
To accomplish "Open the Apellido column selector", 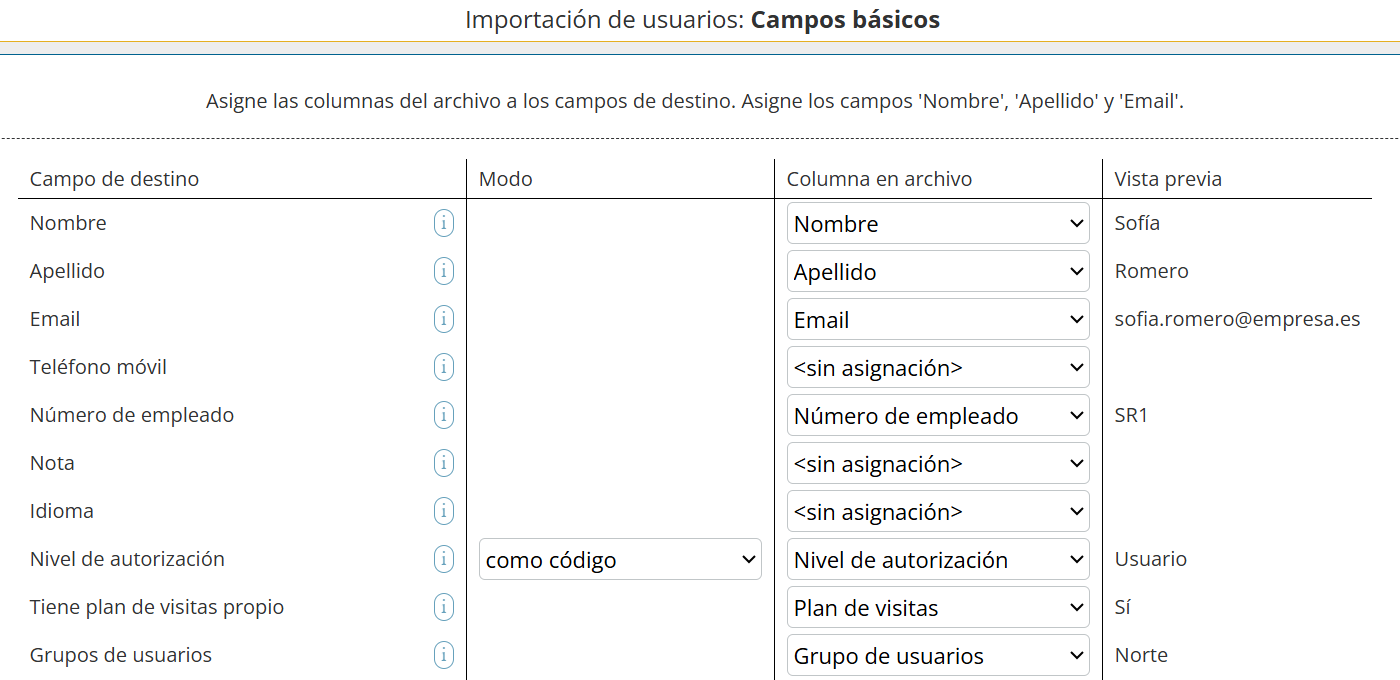I will pyautogui.click(x=937, y=271).
